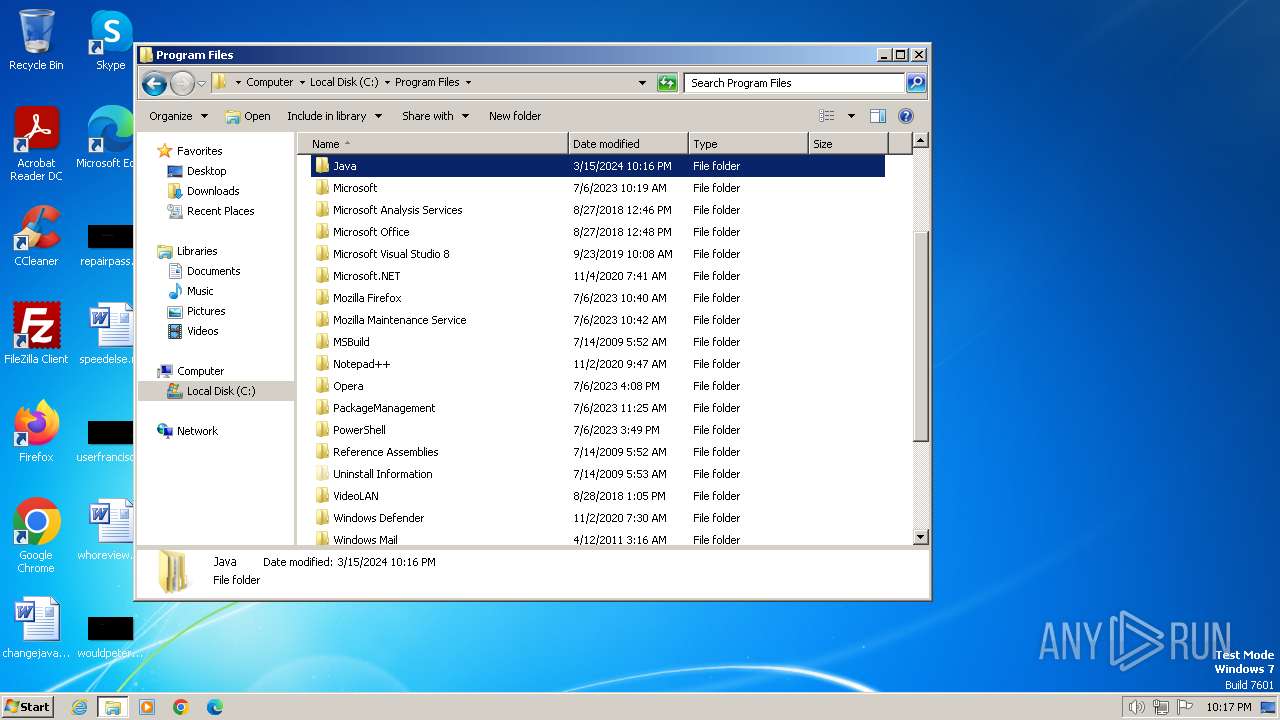Refresh the Program Files folder view
The height and width of the screenshot is (720, 1280).
(667, 83)
